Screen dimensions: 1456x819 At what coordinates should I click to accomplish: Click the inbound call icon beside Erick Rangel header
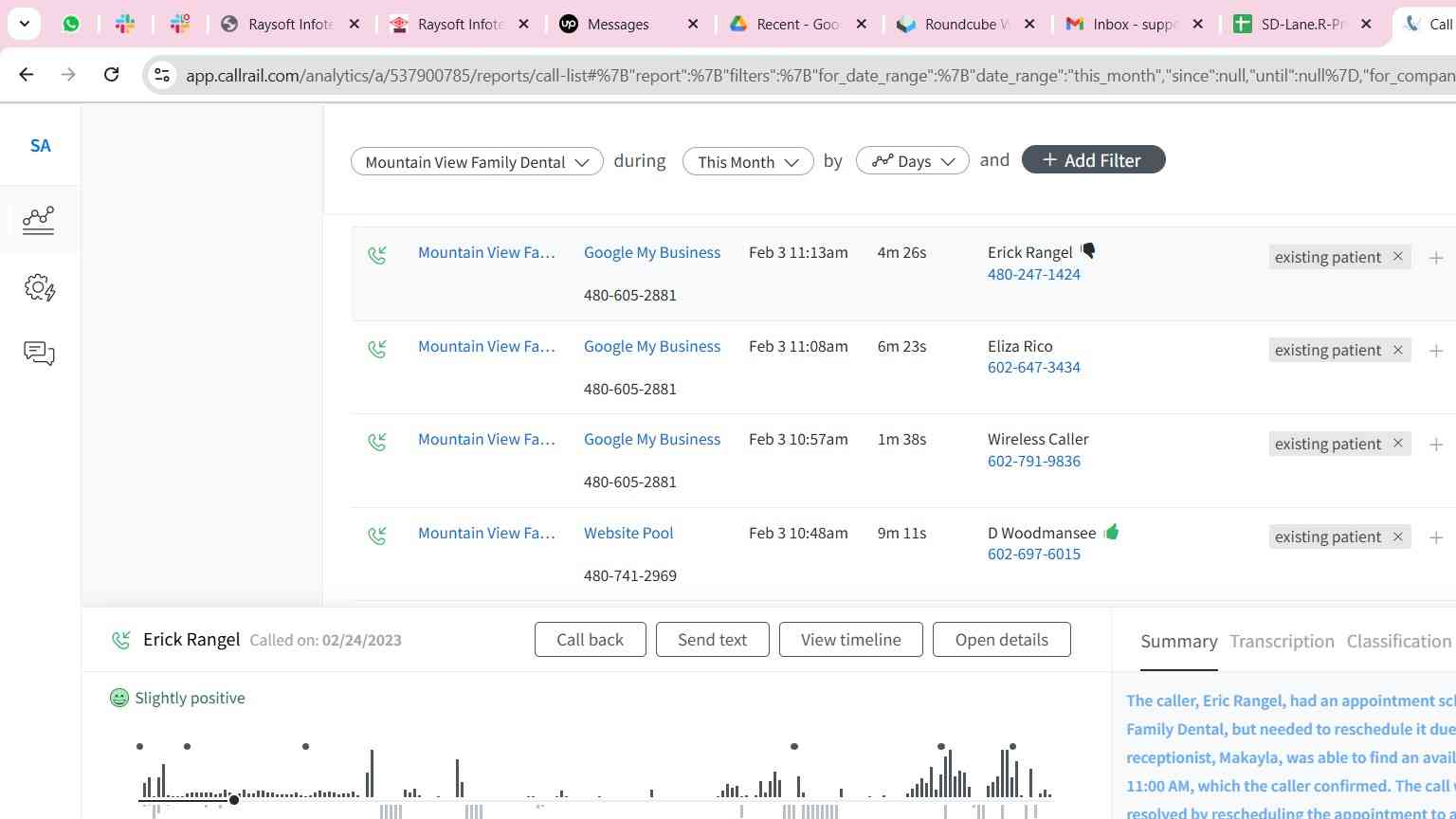coord(120,641)
